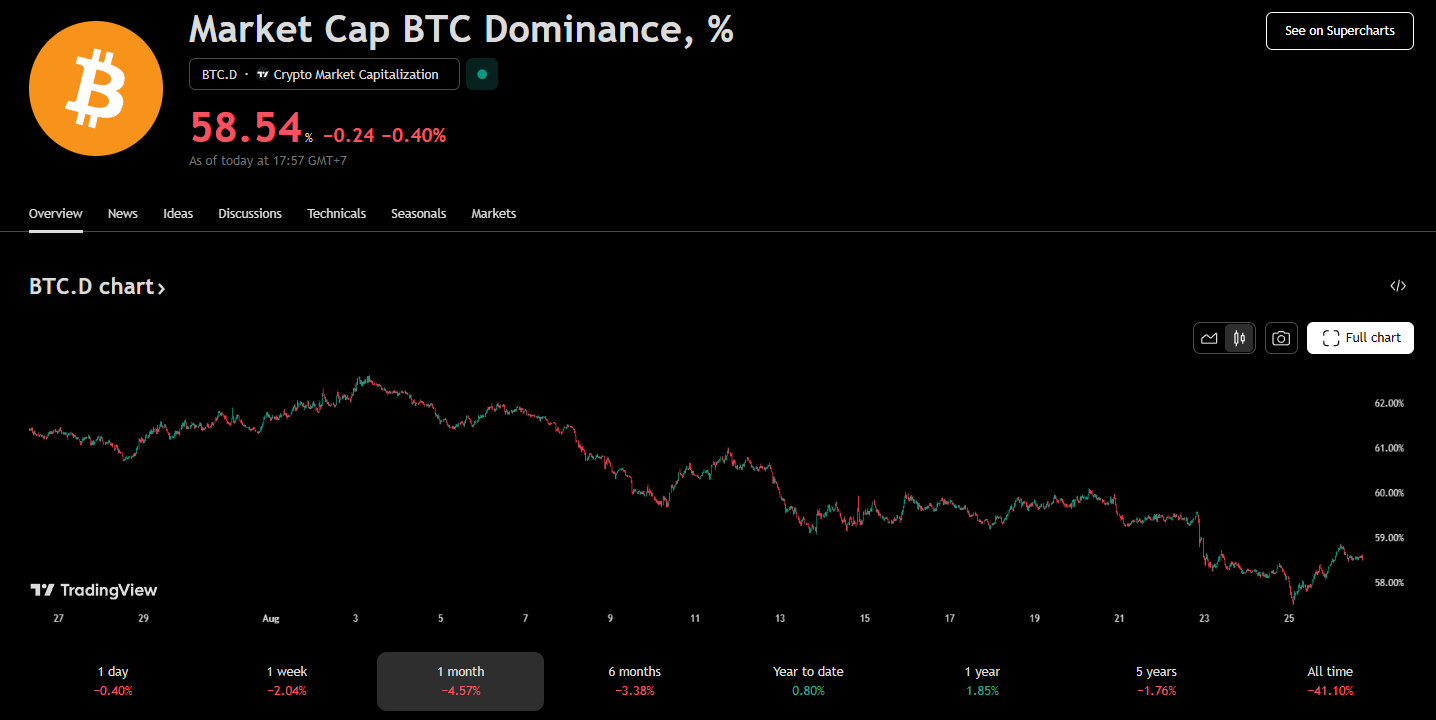This screenshot has height=720, width=1436.
Task: Select the 6 months range
Action: (634, 681)
